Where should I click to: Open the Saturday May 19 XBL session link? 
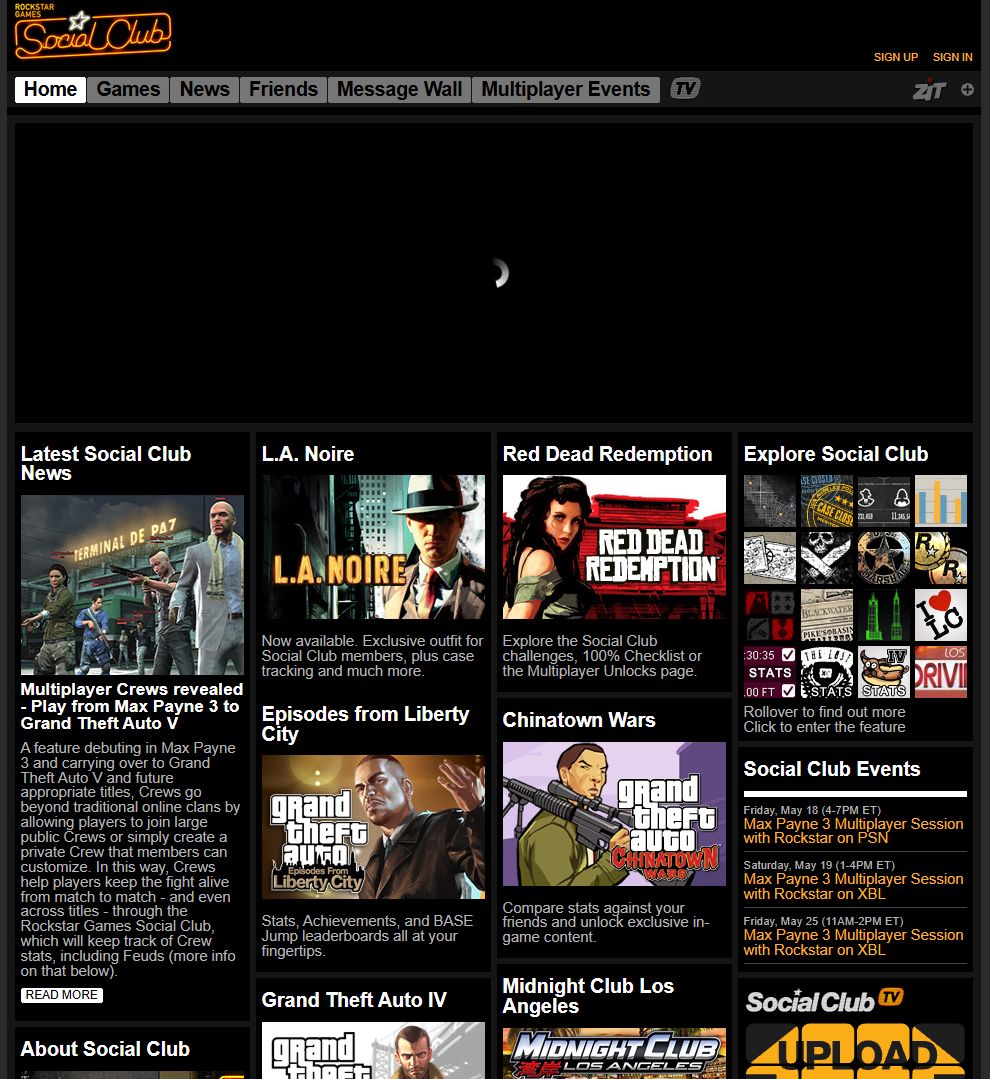pos(853,886)
